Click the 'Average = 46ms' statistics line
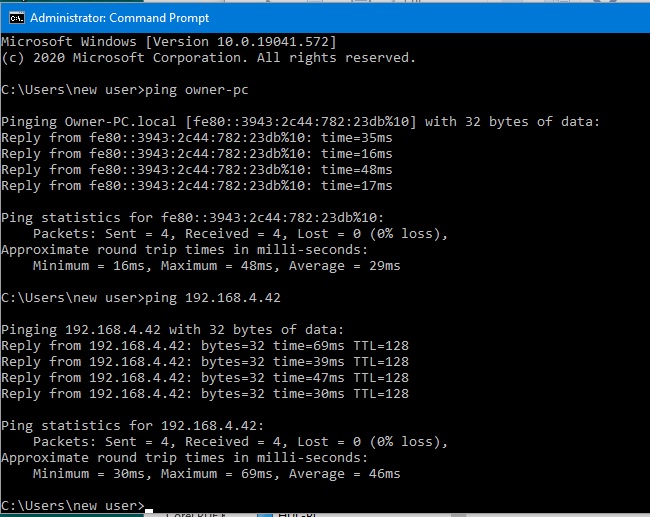 pos(216,474)
